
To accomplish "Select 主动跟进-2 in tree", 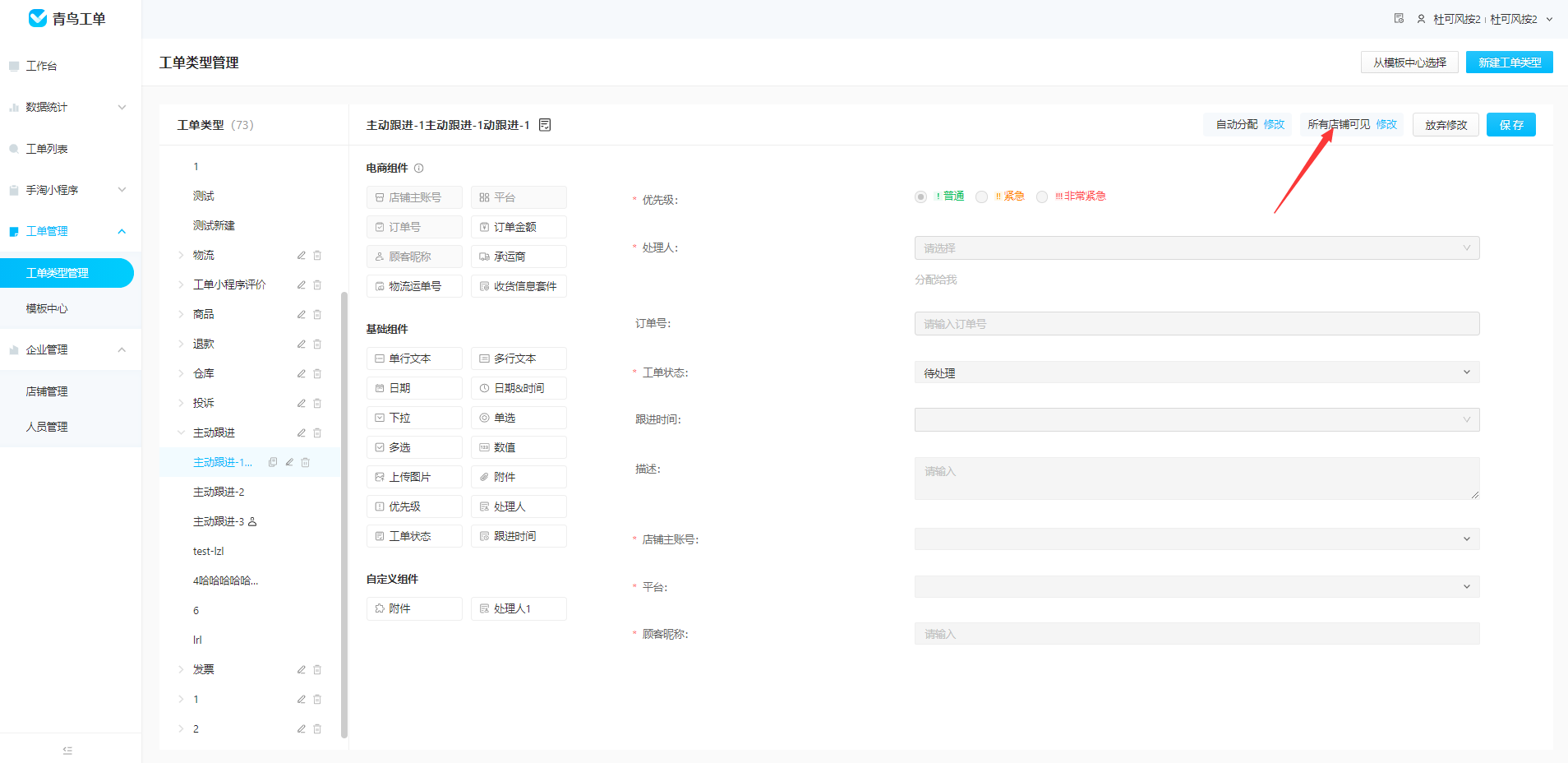I will point(219,492).
